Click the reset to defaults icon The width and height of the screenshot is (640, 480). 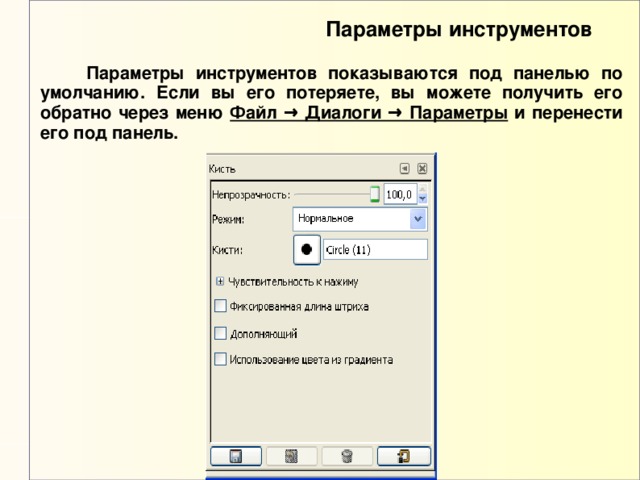tap(404, 456)
